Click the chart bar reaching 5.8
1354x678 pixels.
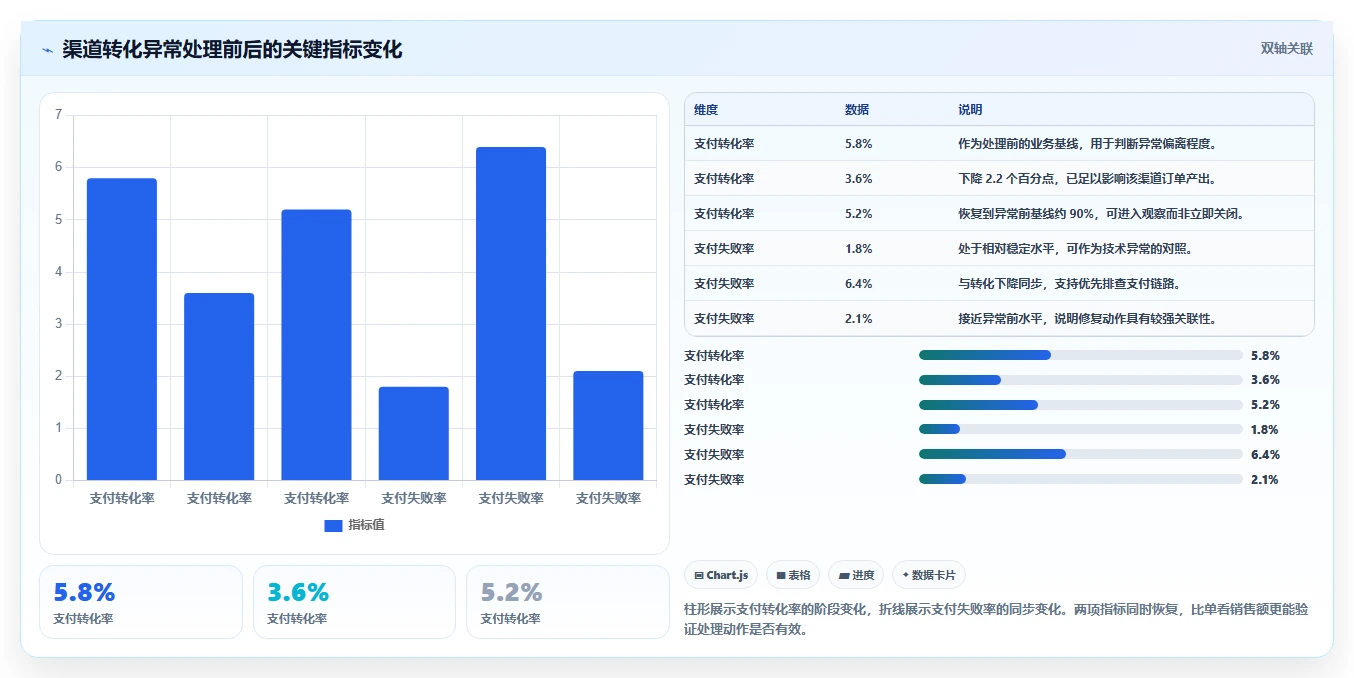tap(122, 329)
